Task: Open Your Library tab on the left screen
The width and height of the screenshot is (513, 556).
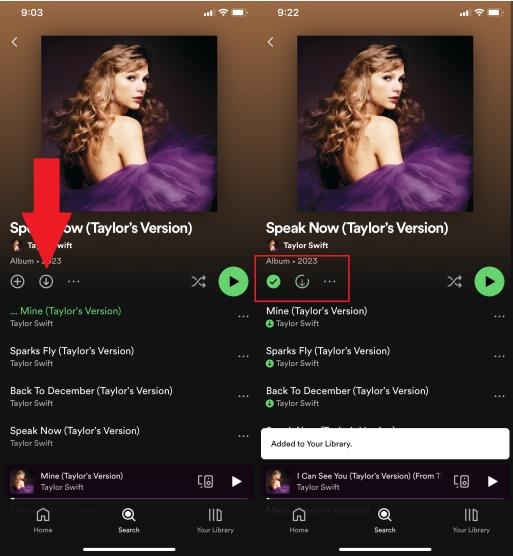Action: pyautogui.click(x=215, y=521)
